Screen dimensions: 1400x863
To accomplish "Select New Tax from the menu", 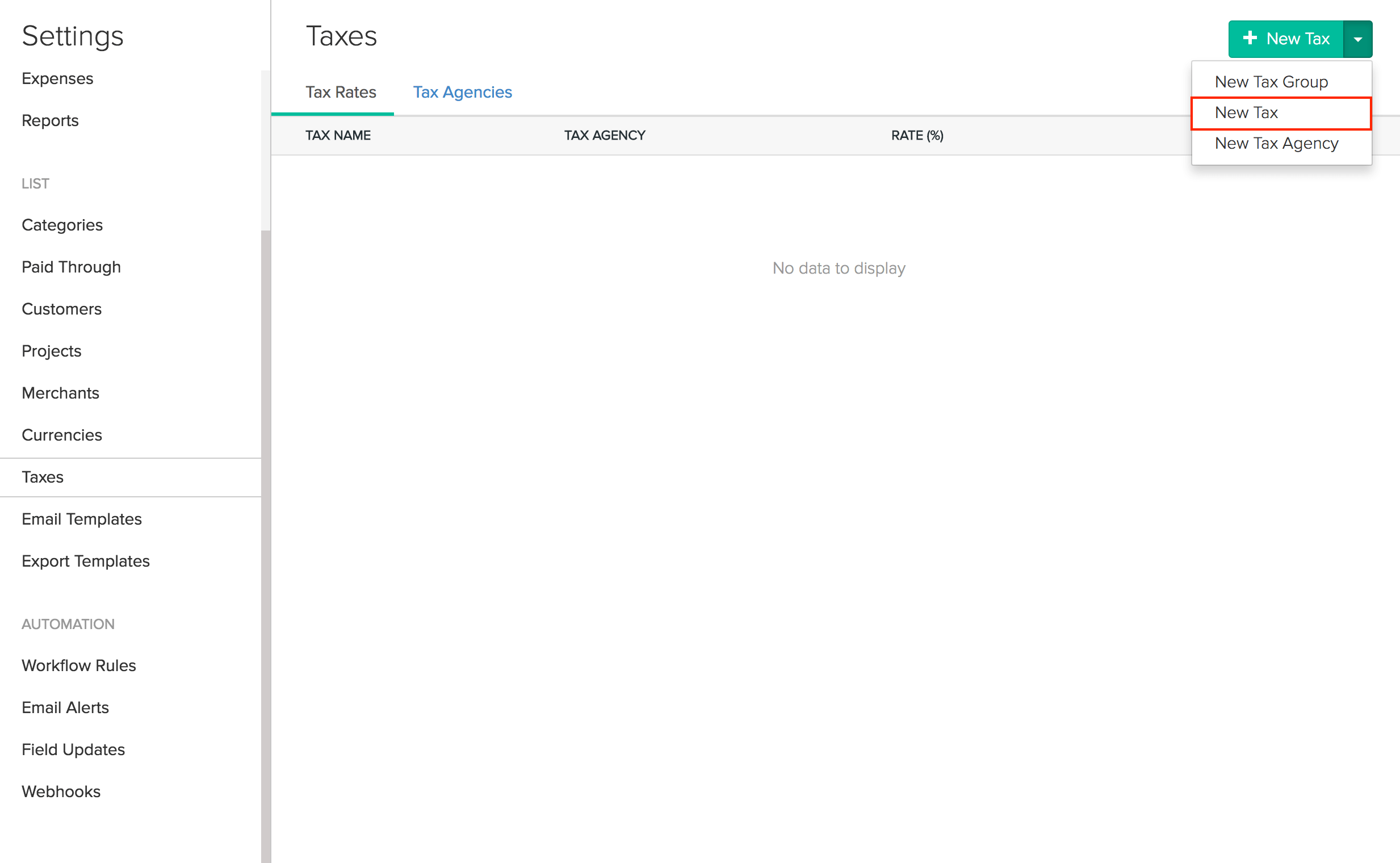I will pyautogui.click(x=1246, y=112).
